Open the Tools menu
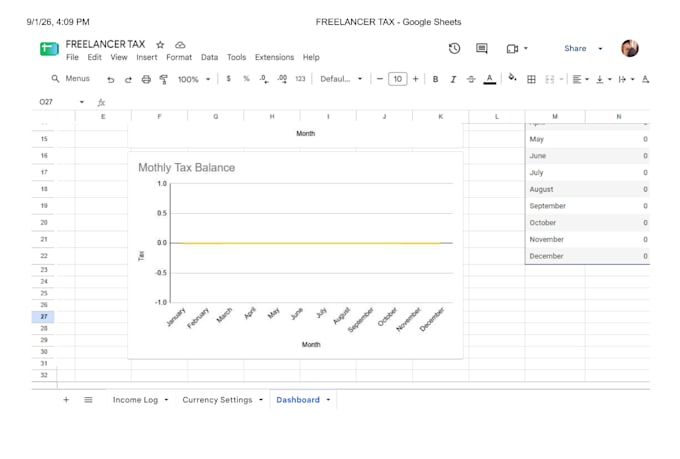The image size is (680, 459). [x=236, y=57]
